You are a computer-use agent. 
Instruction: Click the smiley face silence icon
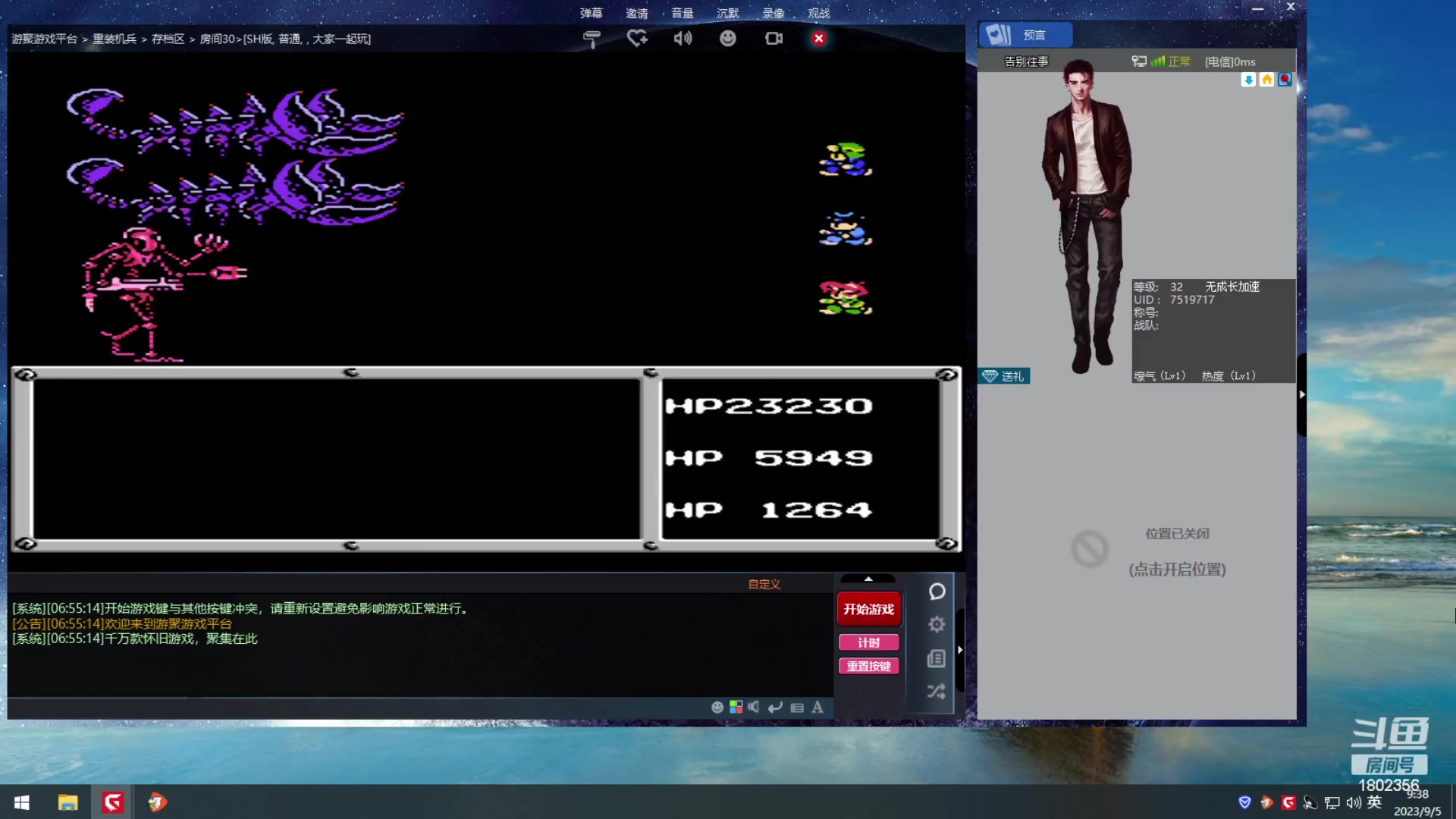(x=728, y=38)
